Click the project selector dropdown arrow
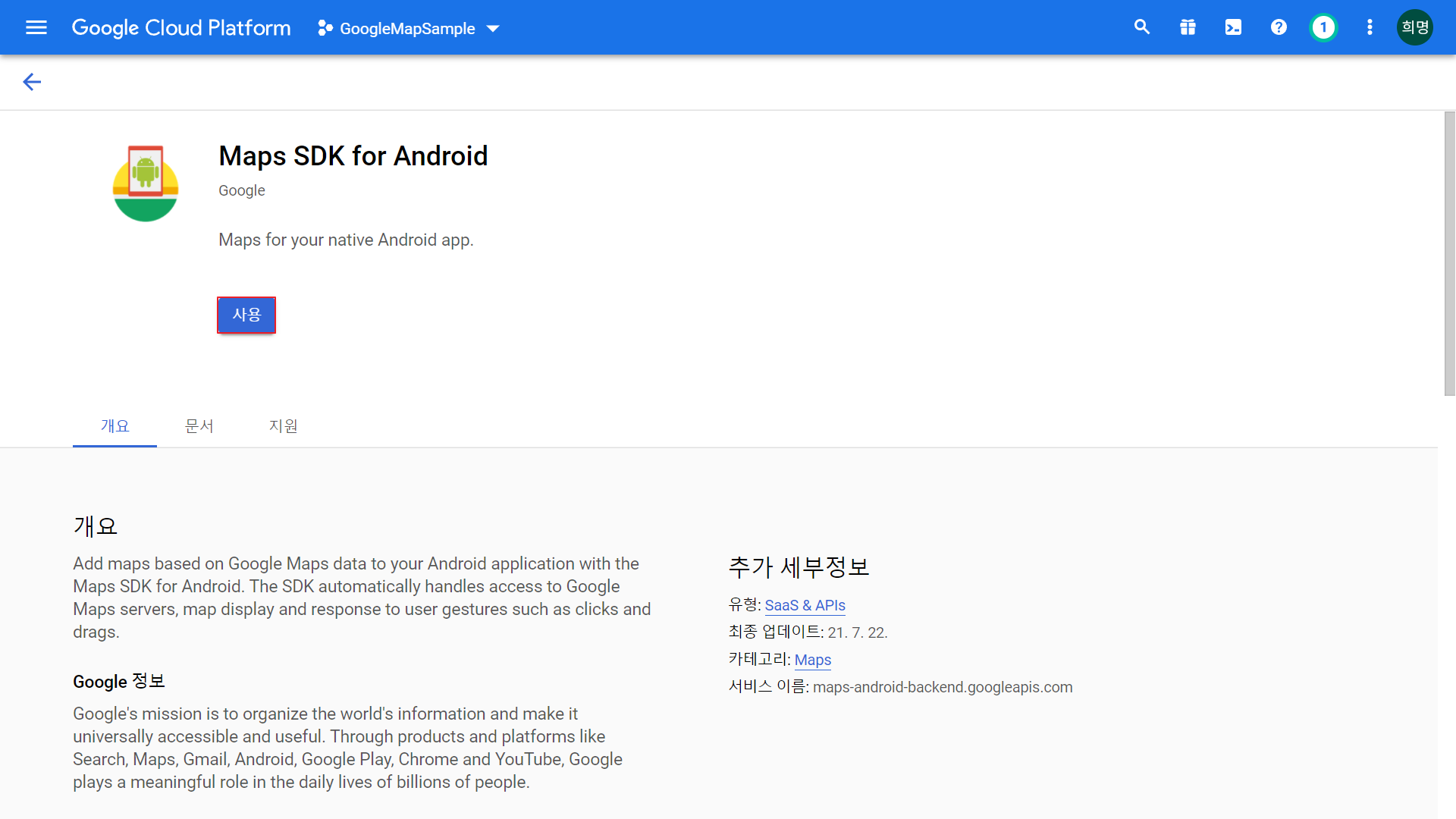1456x819 pixels. 494,29
